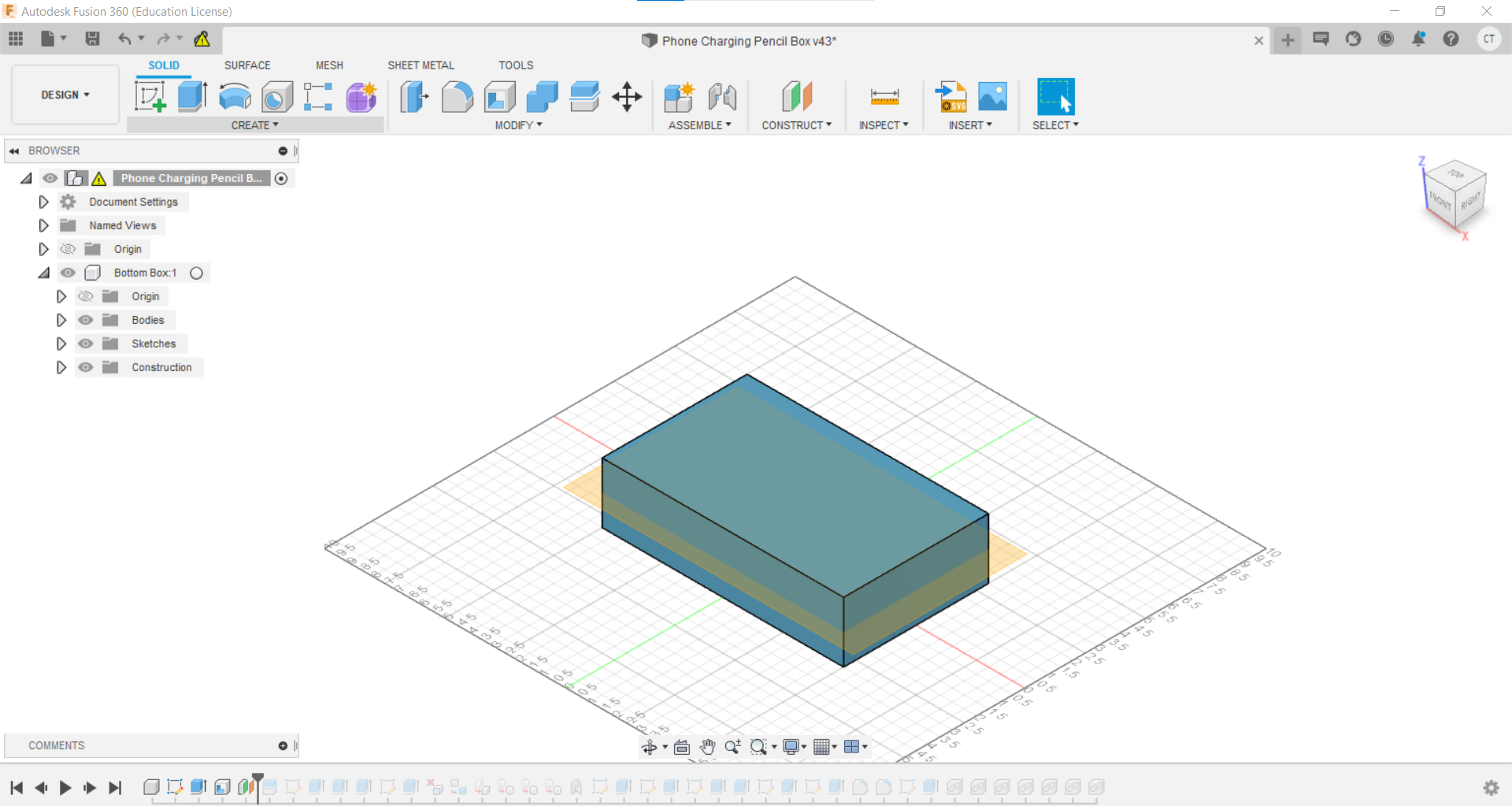Open the Create dropdown menu
1512x806 pixels.
click(x=255, y=125)
